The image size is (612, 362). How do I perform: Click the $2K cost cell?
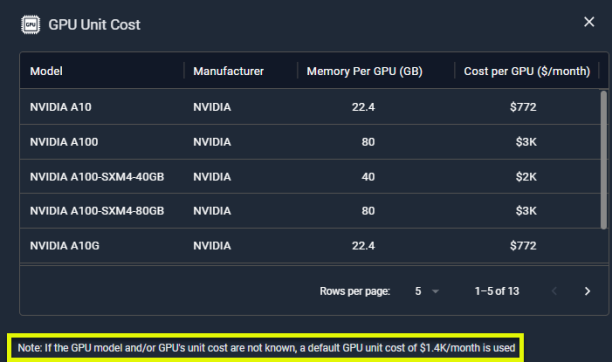pos(526,177)
